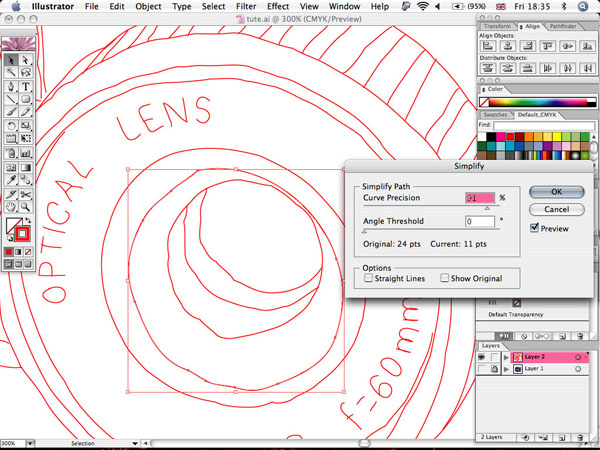600x450 pixels.
Task: Select the Type tool
Action: tap(25, 86)
